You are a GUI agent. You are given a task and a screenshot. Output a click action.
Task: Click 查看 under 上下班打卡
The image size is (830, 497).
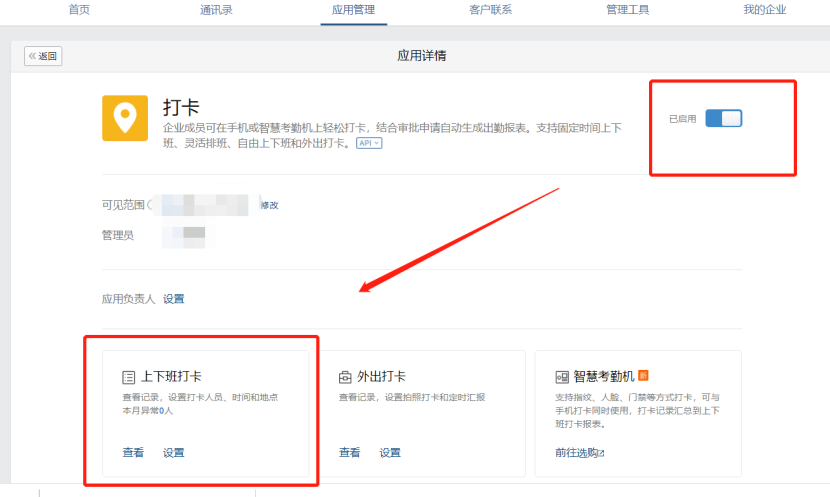(x=133, y=453)
